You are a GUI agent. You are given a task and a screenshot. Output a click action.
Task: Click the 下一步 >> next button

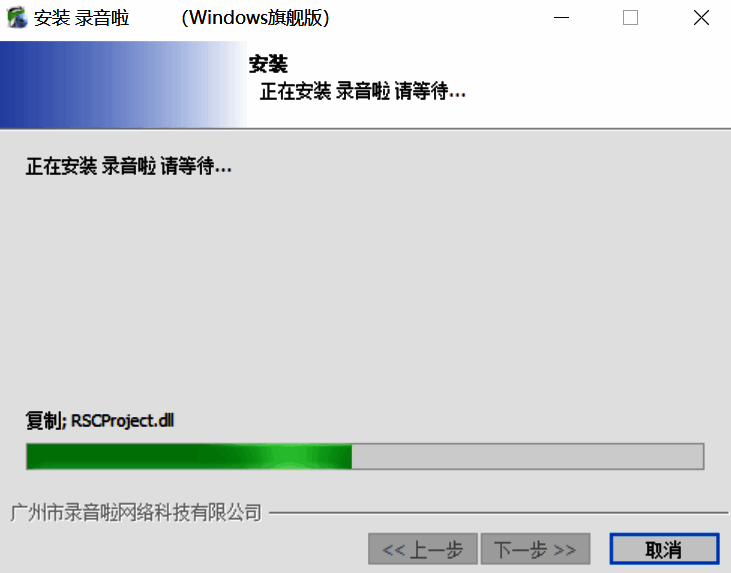pos(535,549)
